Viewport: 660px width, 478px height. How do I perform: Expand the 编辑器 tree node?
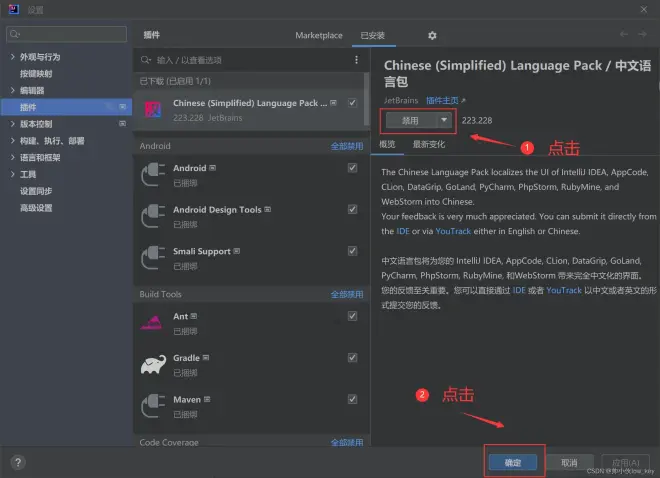(12, 90)
